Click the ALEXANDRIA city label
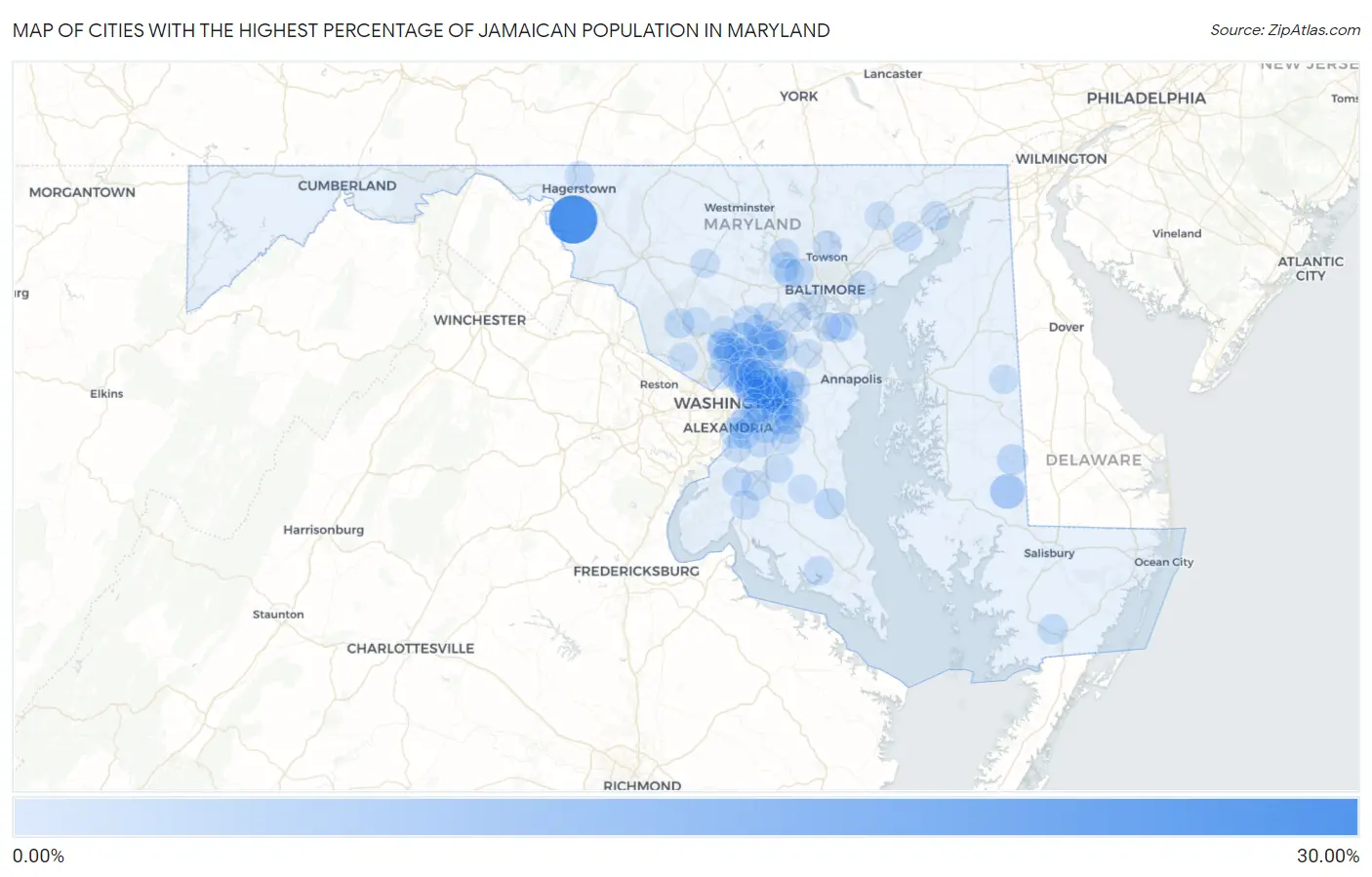 727,427
